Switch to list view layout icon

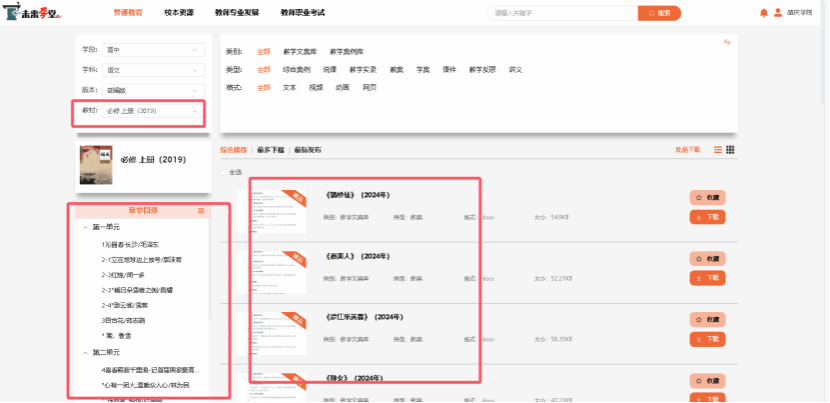tap(717, 149)
